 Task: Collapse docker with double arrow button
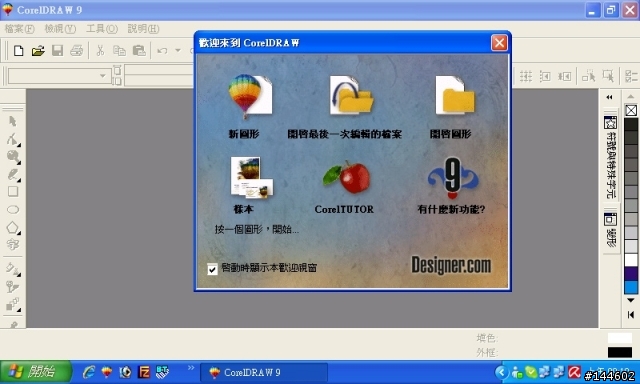point(609,97)
